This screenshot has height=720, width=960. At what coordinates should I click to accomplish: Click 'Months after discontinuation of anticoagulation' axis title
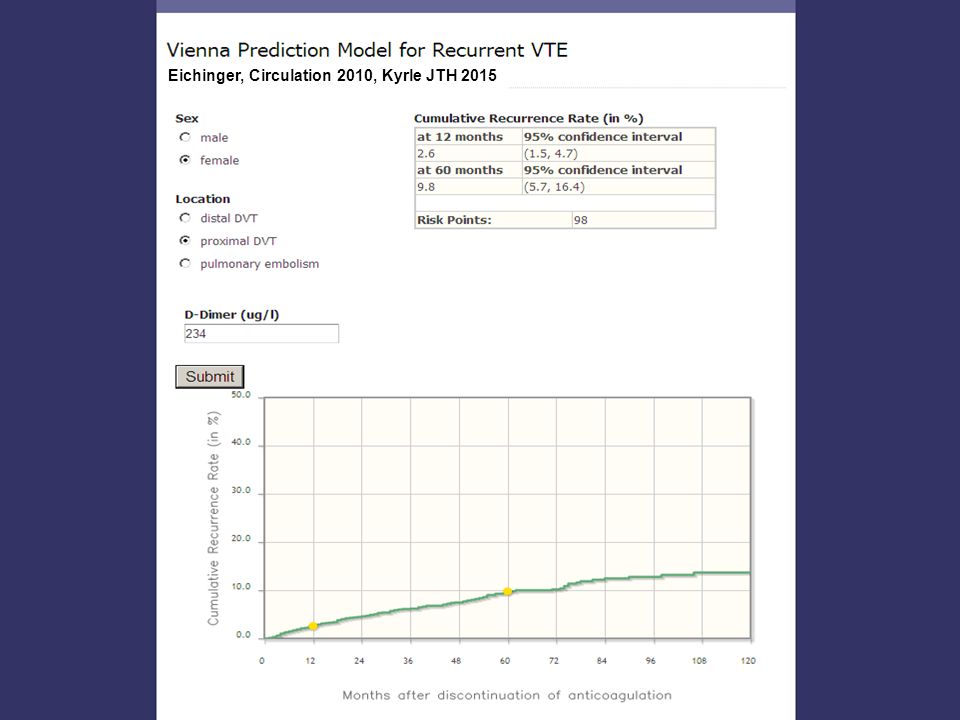pyautogui.click(x=507, y=696)
